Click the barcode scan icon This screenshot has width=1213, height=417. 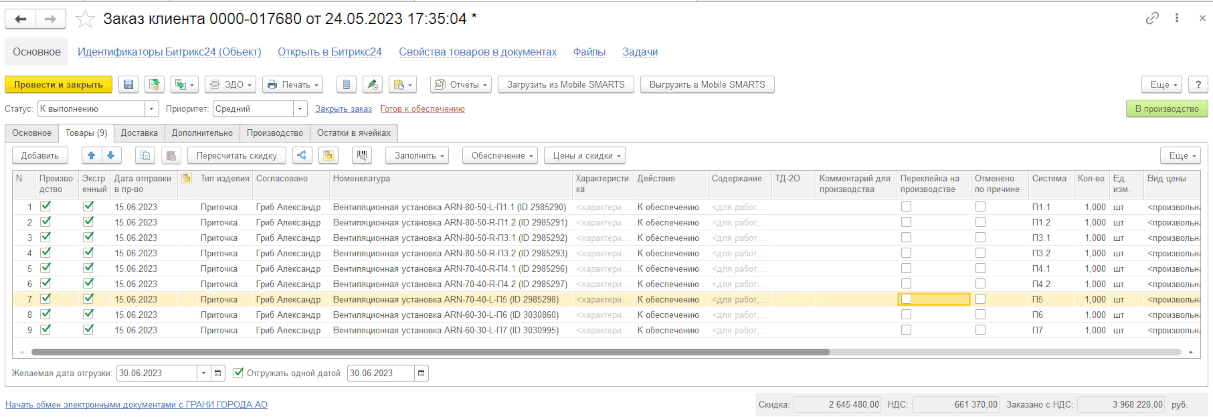[361, 155]
